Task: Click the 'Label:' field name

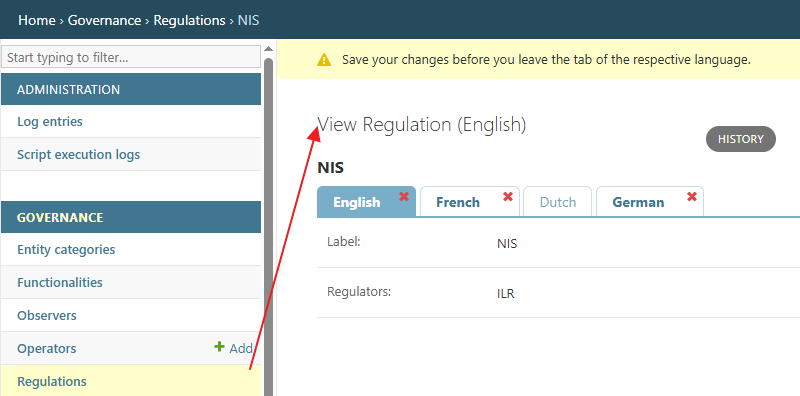Action: 343,241
